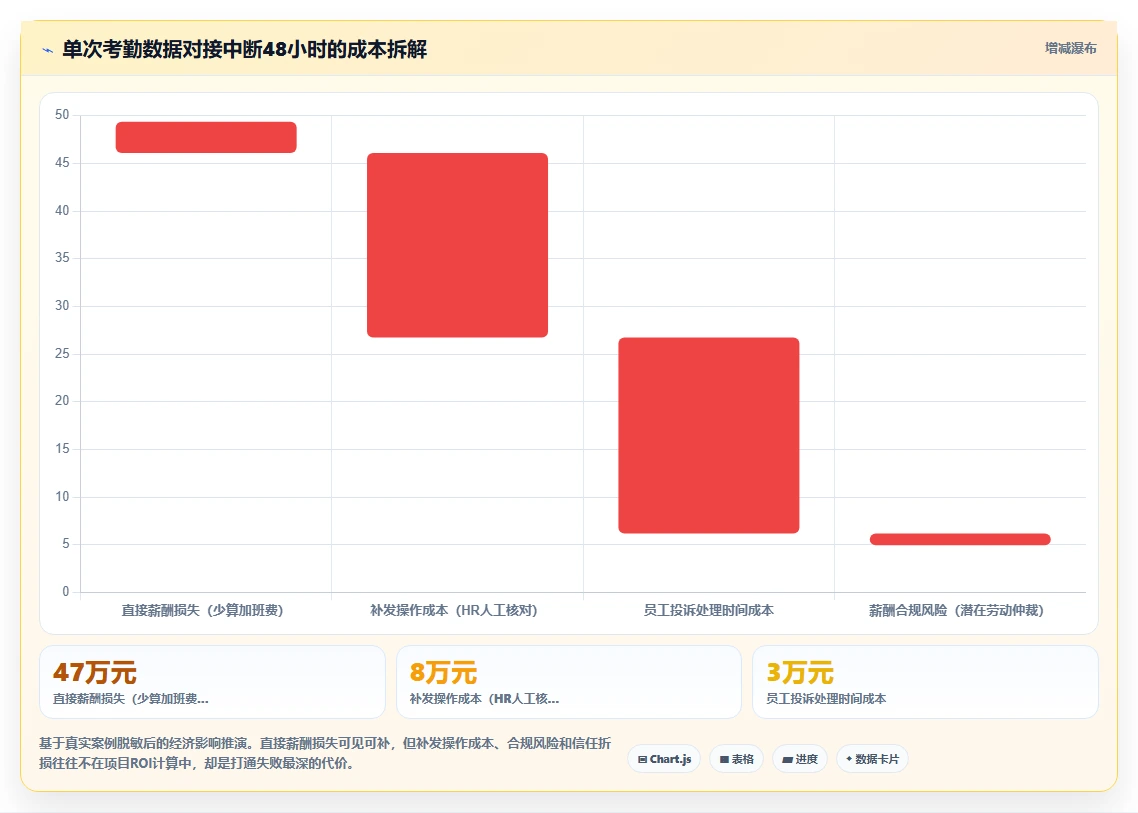The height and width of the screenshot is (813, 1138).
Task: Click the lightning icon beside the title
Action: pyautogui.click(x=48, y=50)
